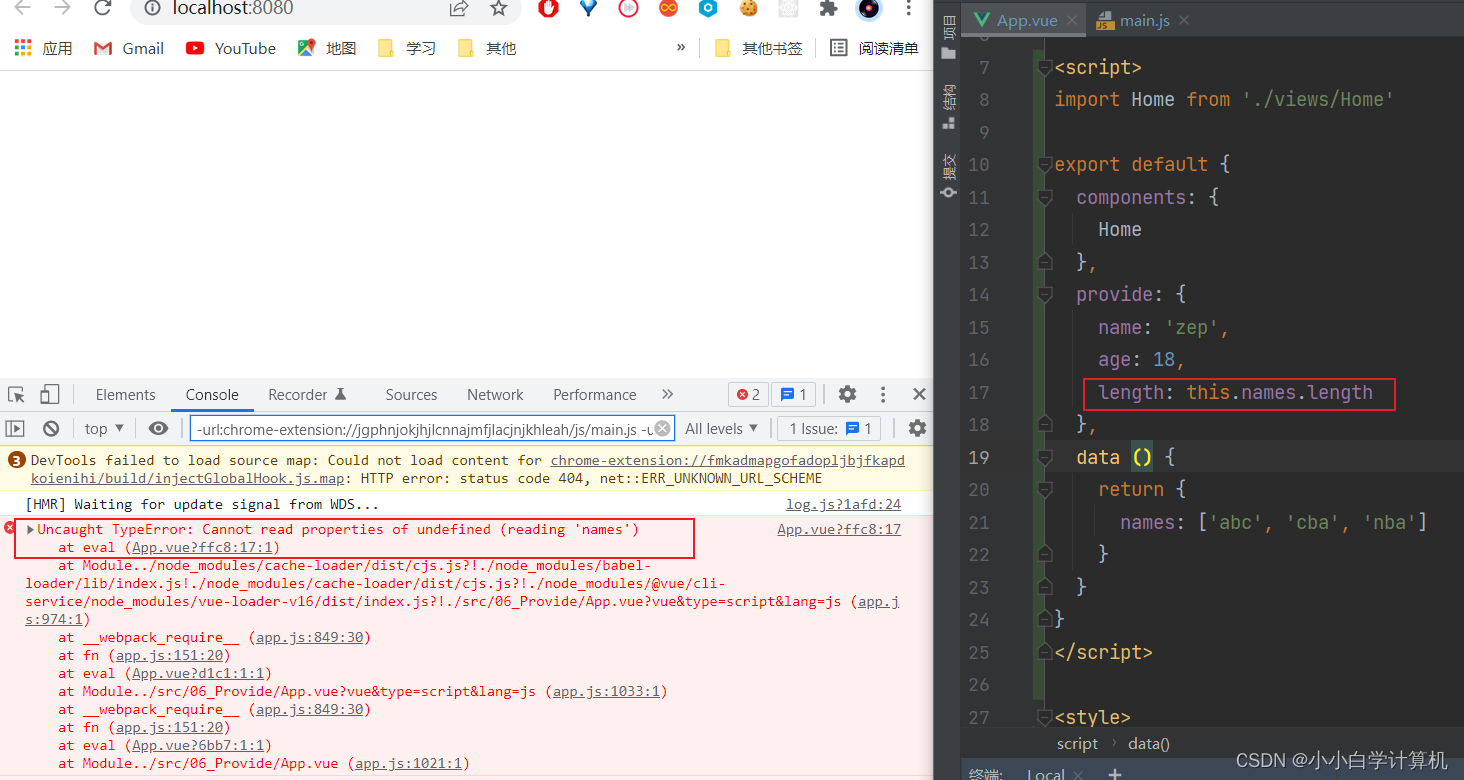Select the Local terminal tab

pos(1046,773)
